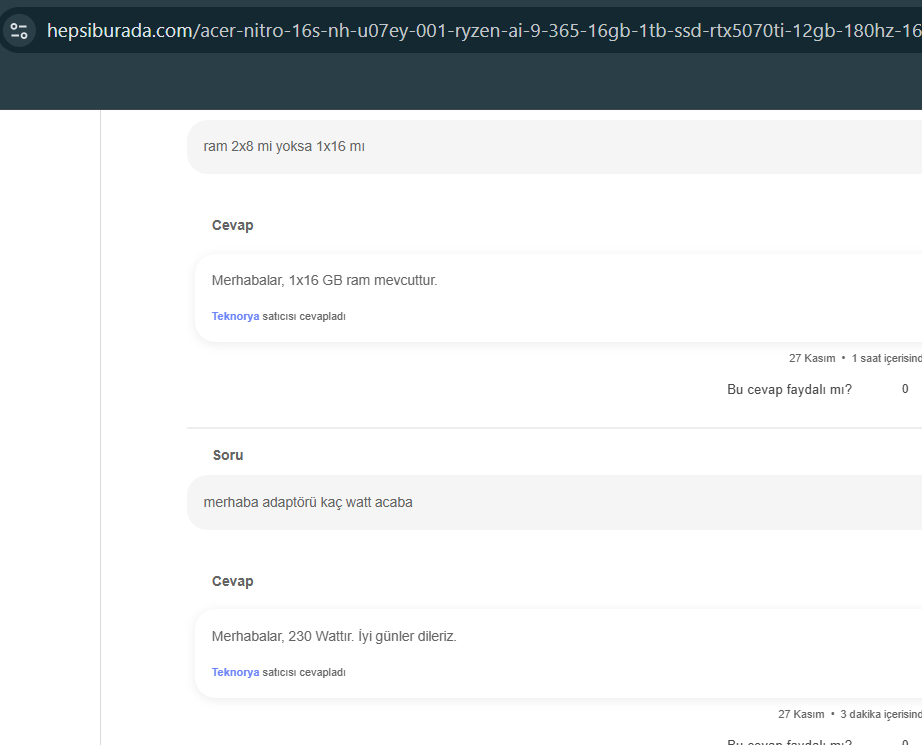
Task: Click the Soru heading above the adapter question
Action: (228, 455)
